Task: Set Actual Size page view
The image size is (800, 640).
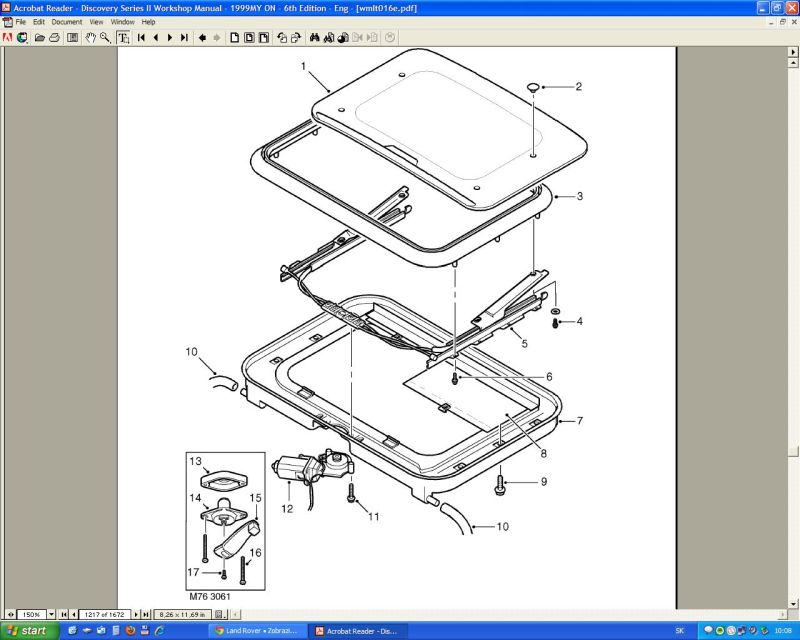Action: 234,38
